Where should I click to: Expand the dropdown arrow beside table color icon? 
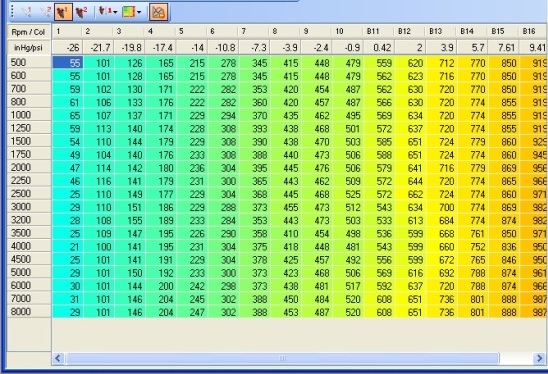pos(139,13)
